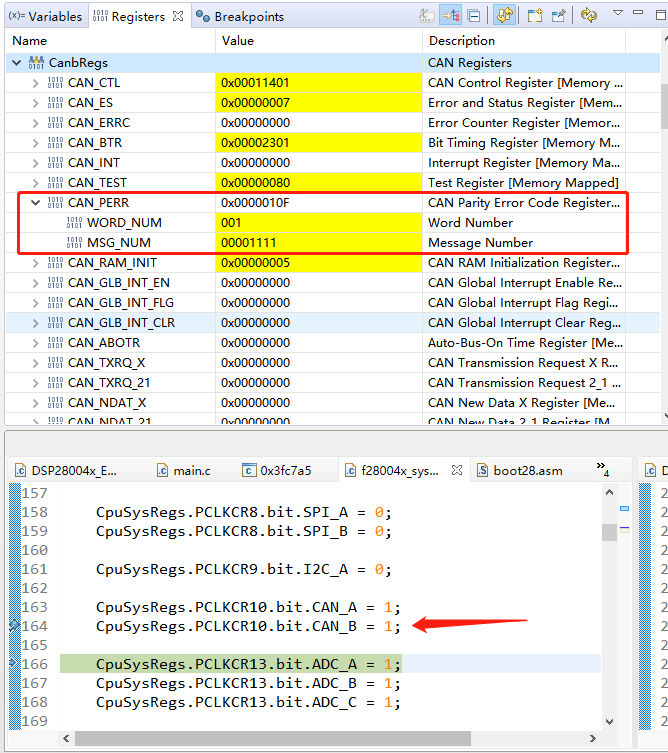Screen dimensions: 668x753
Task: Click the editor horizontal scrollbar right arrow
Action: point(593,738)
